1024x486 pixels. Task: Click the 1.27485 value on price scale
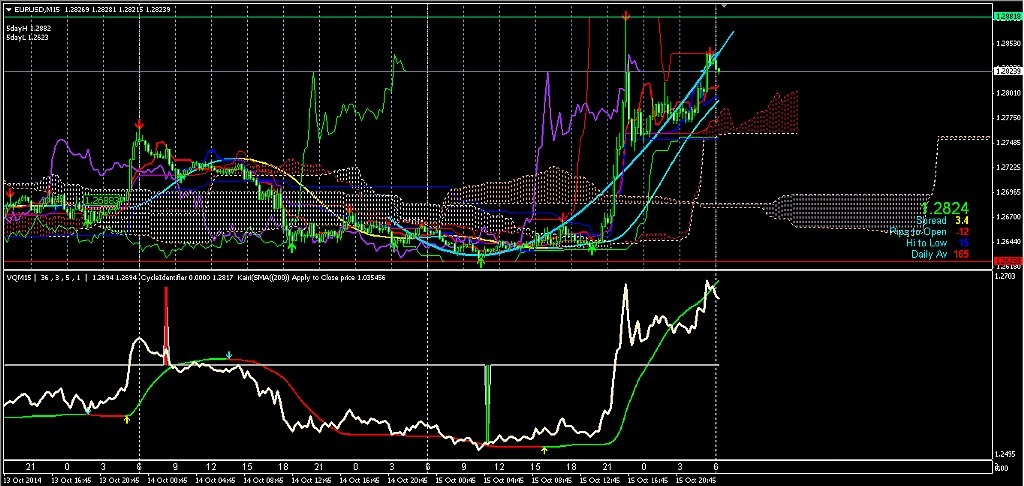1008,143
